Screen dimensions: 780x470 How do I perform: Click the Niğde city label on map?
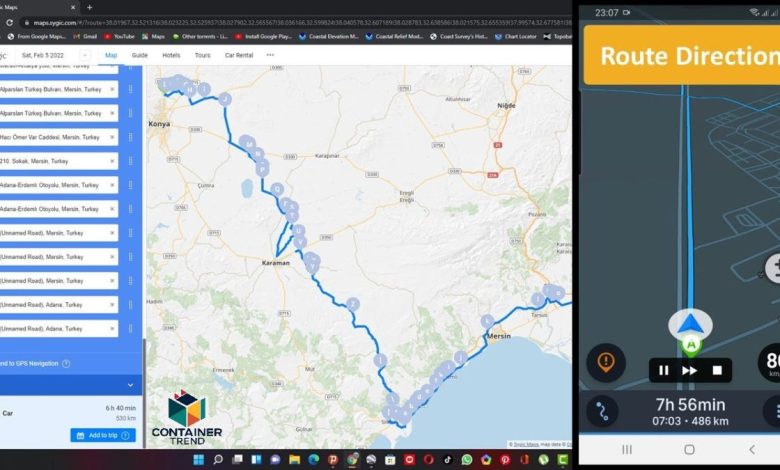tap(506, 105)
